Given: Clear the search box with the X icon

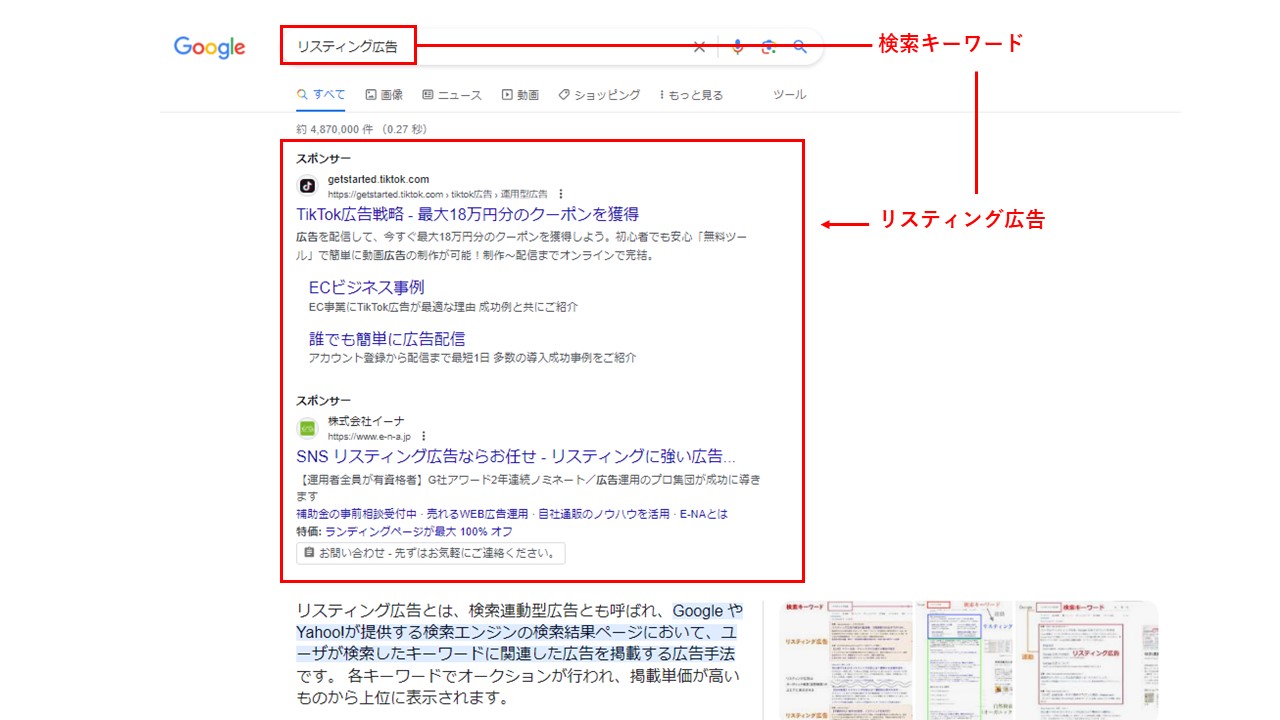Looking at the screenshot, I should tap(699, 47).
